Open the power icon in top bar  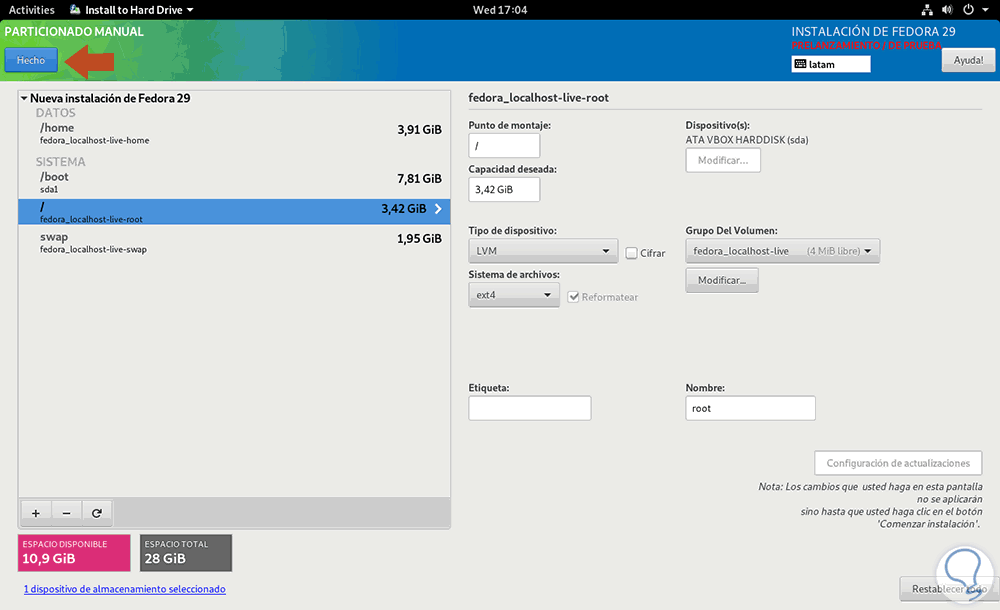(x=968, y=10)
